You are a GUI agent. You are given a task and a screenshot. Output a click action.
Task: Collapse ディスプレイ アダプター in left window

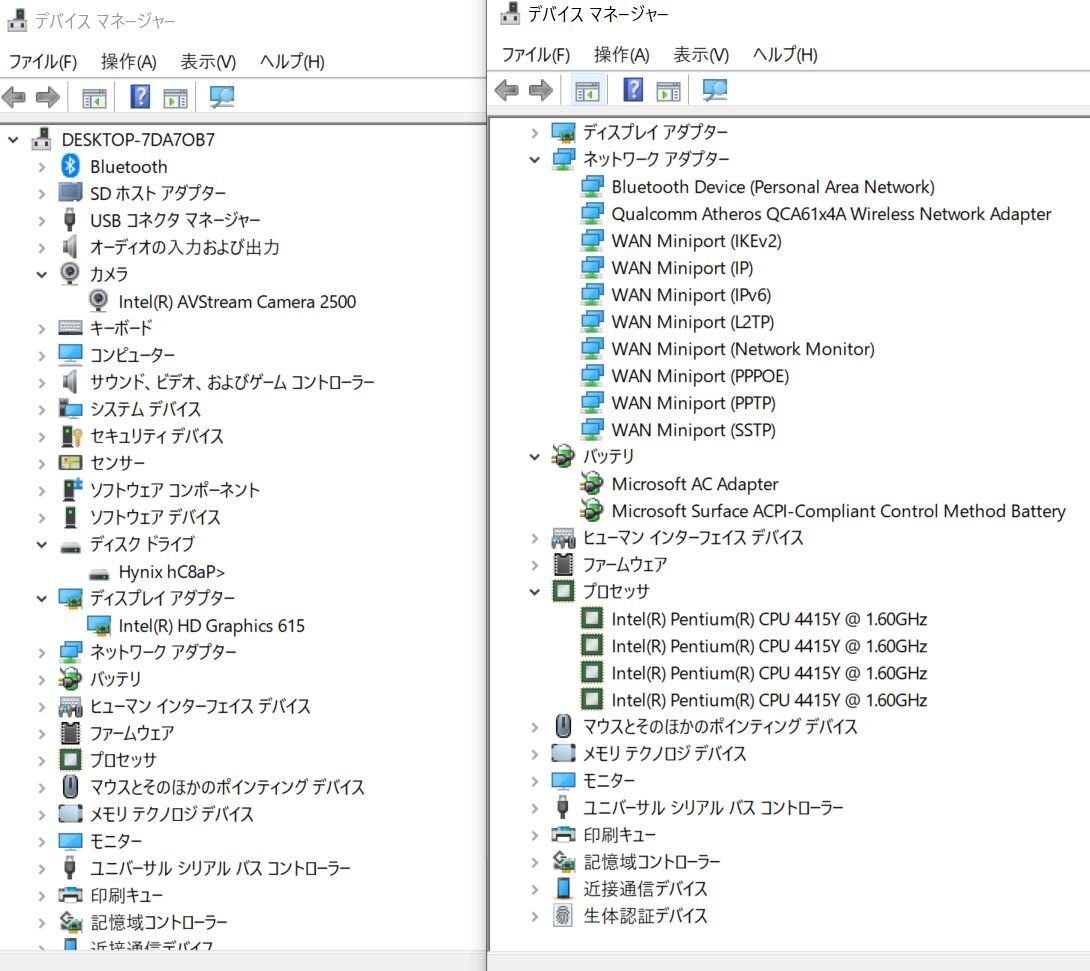click(42, 598)
